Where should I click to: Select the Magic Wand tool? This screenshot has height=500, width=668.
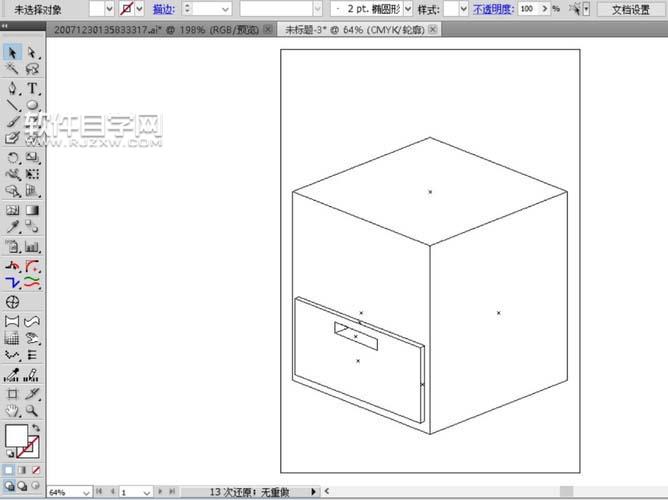point(12,69)
